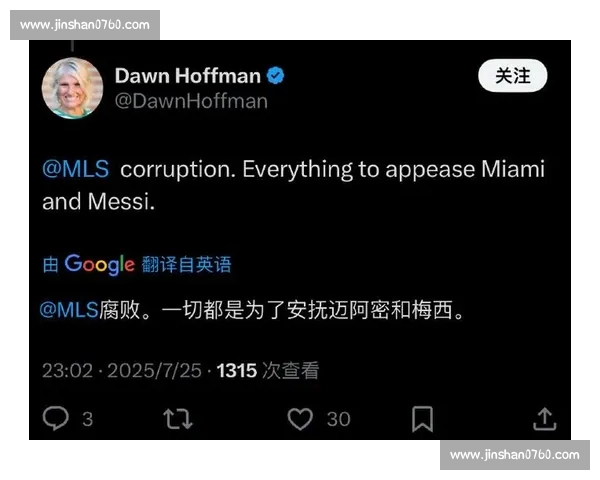Open Dawn Hoffman's profile picture
600x480 pixels.
(x=72, y=88)
